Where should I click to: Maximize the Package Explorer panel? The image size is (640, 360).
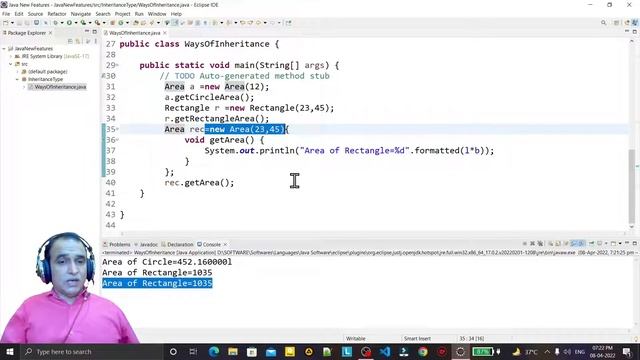coord(95,31)
